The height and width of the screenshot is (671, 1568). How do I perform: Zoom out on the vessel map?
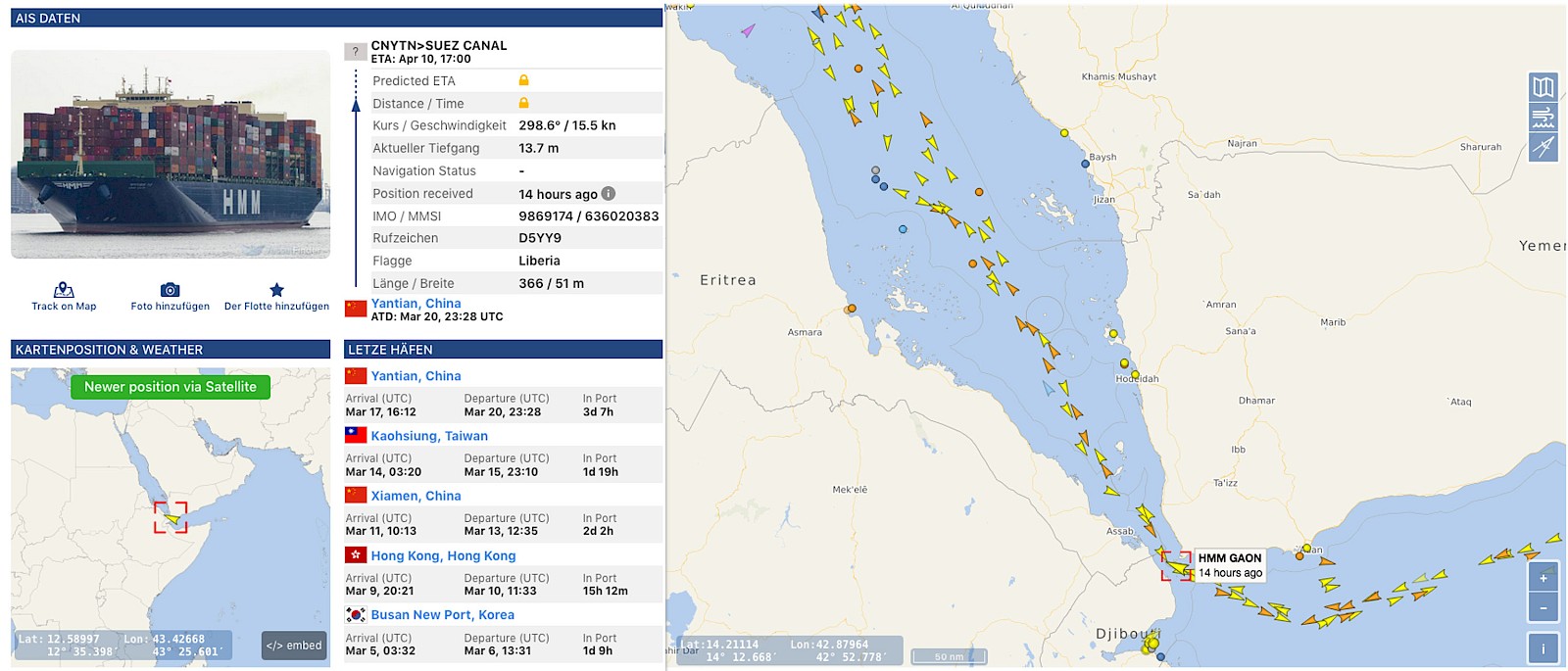pos(1543,607)
